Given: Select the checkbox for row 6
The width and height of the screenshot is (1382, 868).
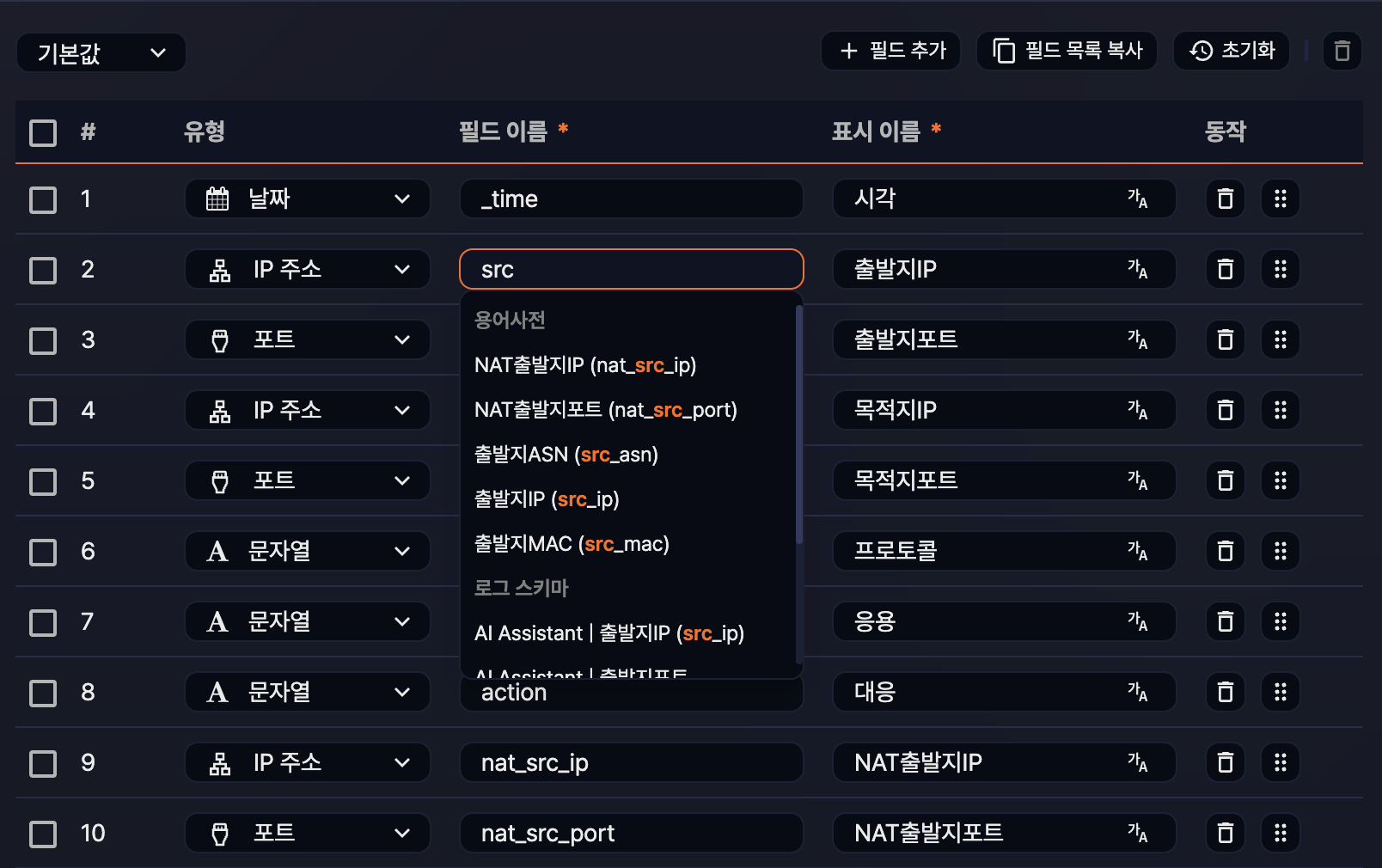Looking at the screenshot, I should [43, 553].
